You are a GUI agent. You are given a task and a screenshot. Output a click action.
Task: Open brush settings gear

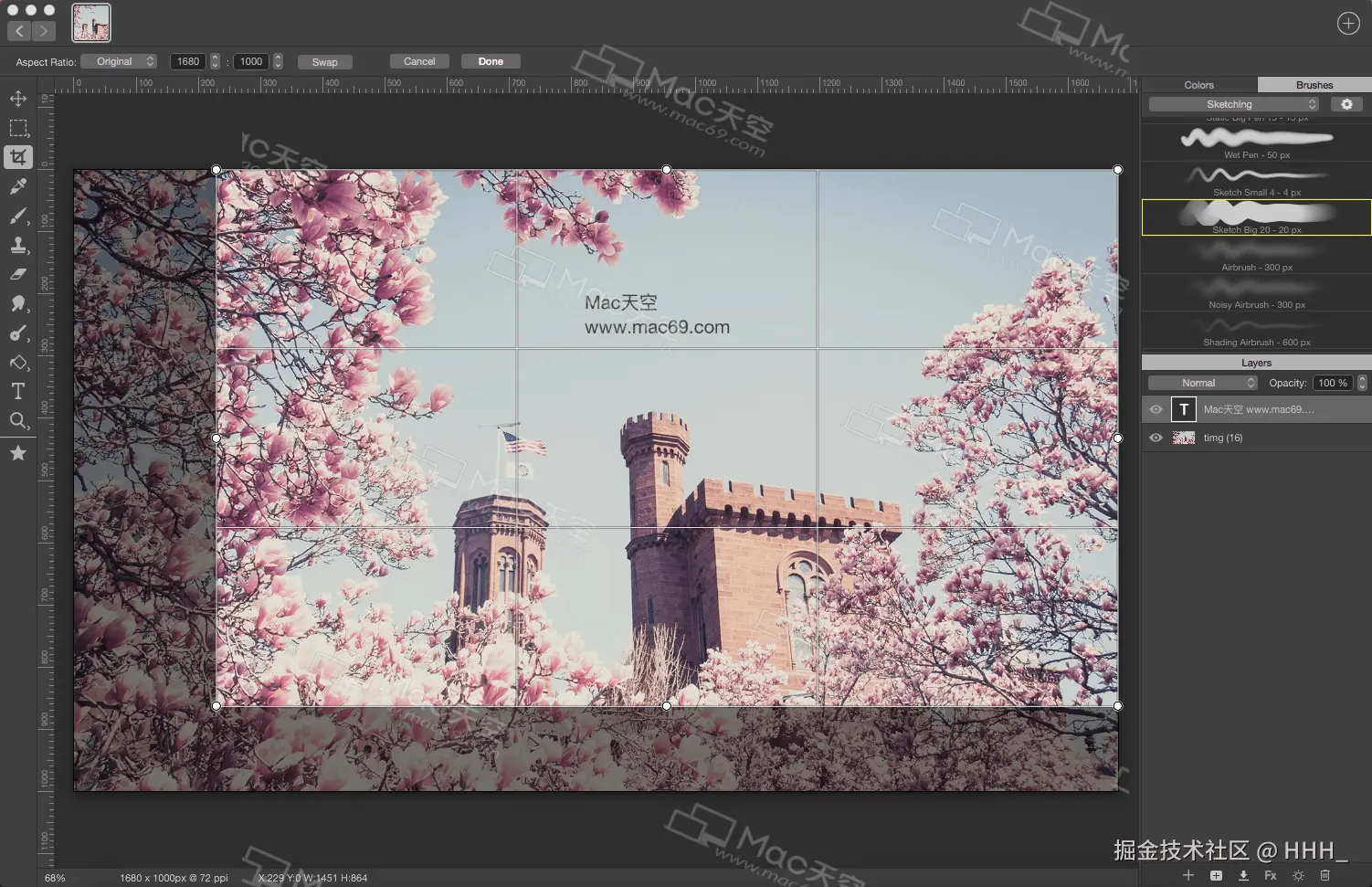[1346, 104]
